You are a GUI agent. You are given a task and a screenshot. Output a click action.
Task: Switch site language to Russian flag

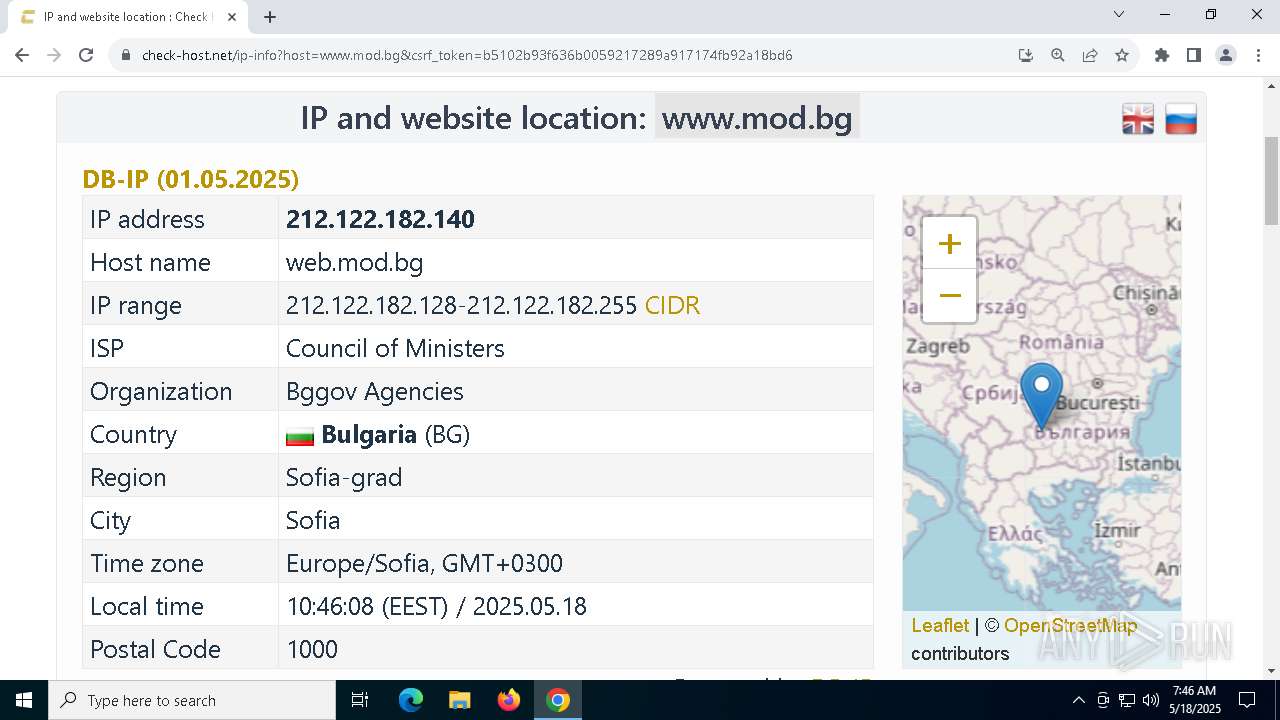pos(1181,119)
